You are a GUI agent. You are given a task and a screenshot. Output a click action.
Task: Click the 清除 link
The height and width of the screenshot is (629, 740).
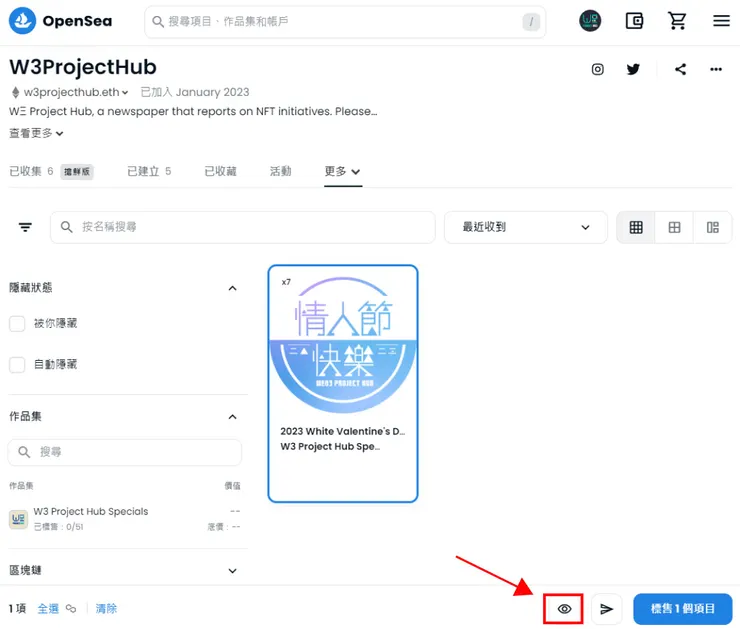click(106, 608)
